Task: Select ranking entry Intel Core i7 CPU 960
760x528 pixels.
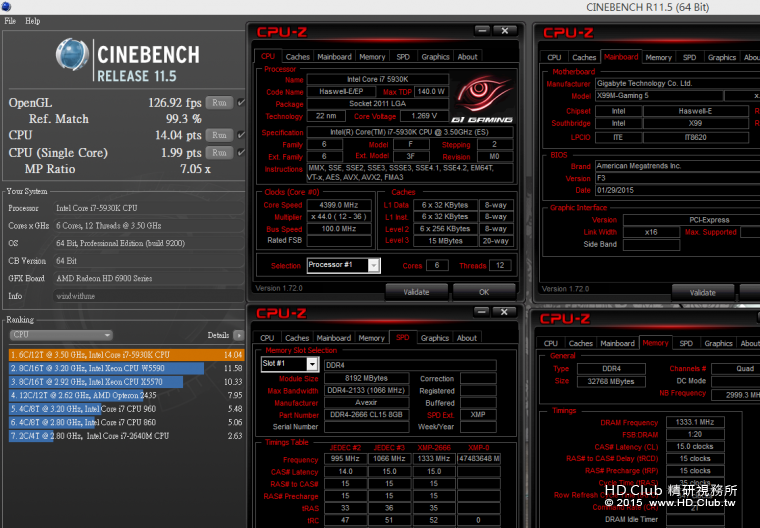Action: coord(126,409)
